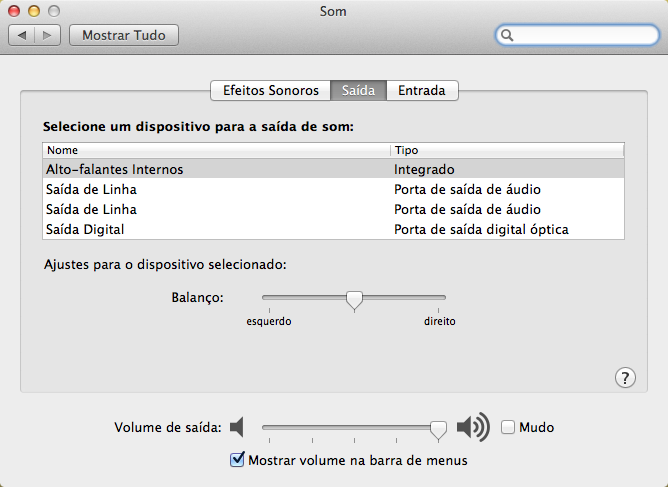Image resolution: width=668 pixels, height=487 pixels.
Task: Sort devices by the Tipo column header
Action: [507, 150]
